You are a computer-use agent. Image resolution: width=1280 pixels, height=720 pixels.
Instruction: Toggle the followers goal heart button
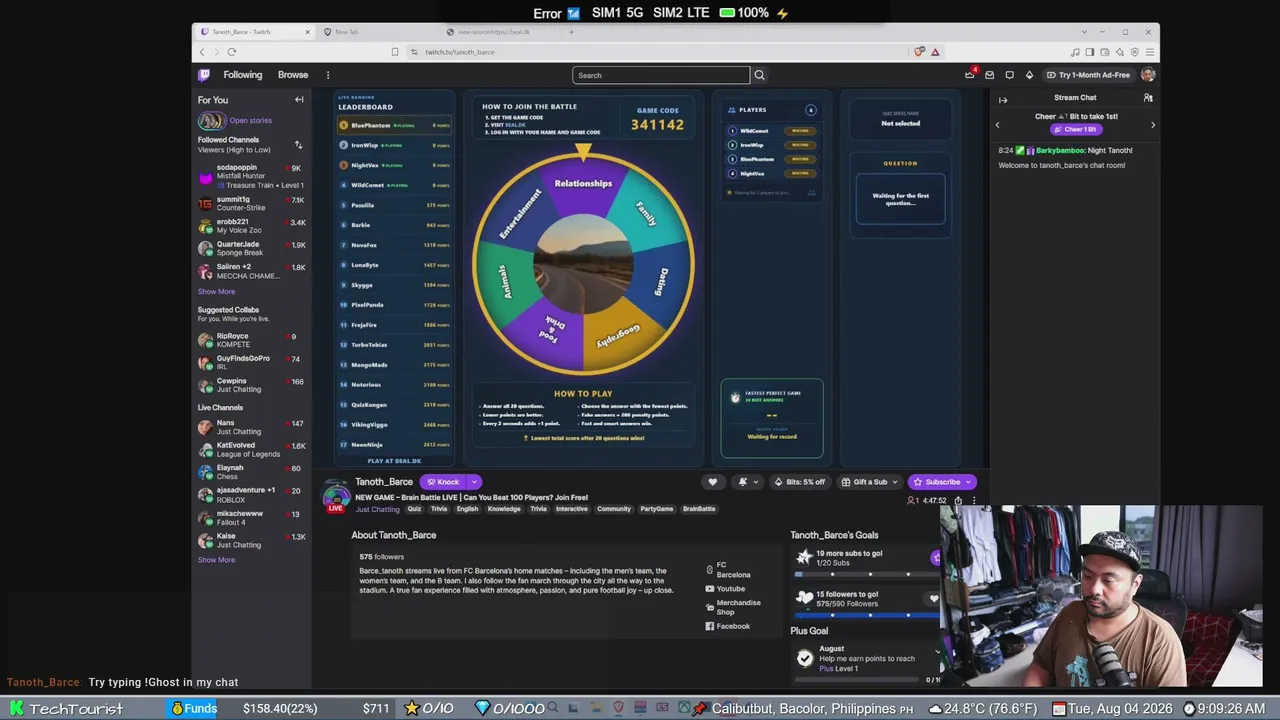(934, 599)
